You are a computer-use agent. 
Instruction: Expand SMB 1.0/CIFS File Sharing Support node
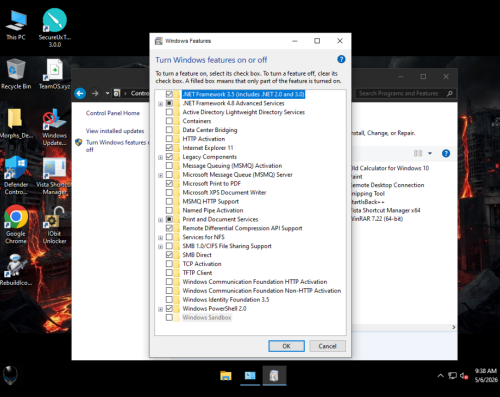(160, 246)
